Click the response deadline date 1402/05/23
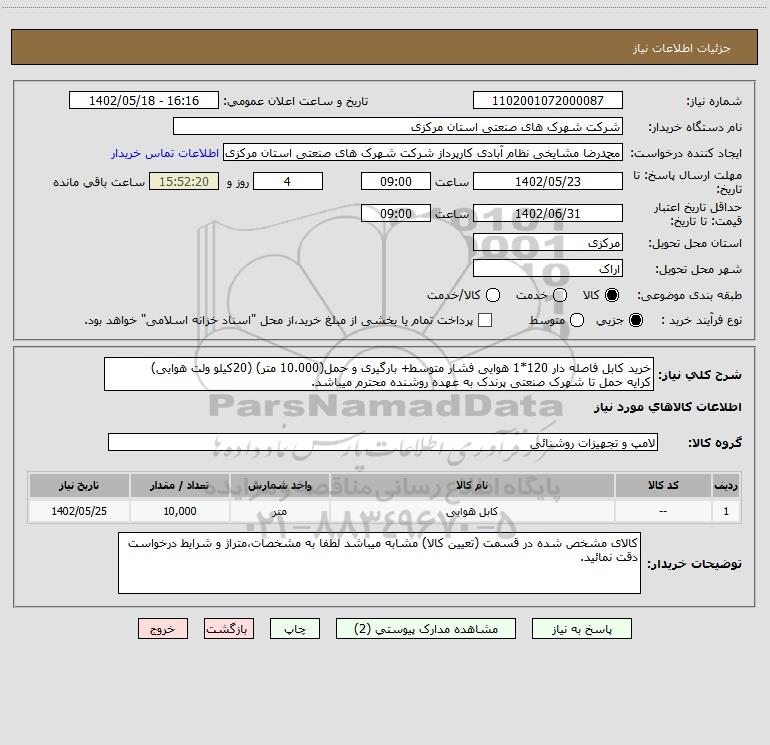The height and width of the screenshot is (745, 770). (548, 181)
